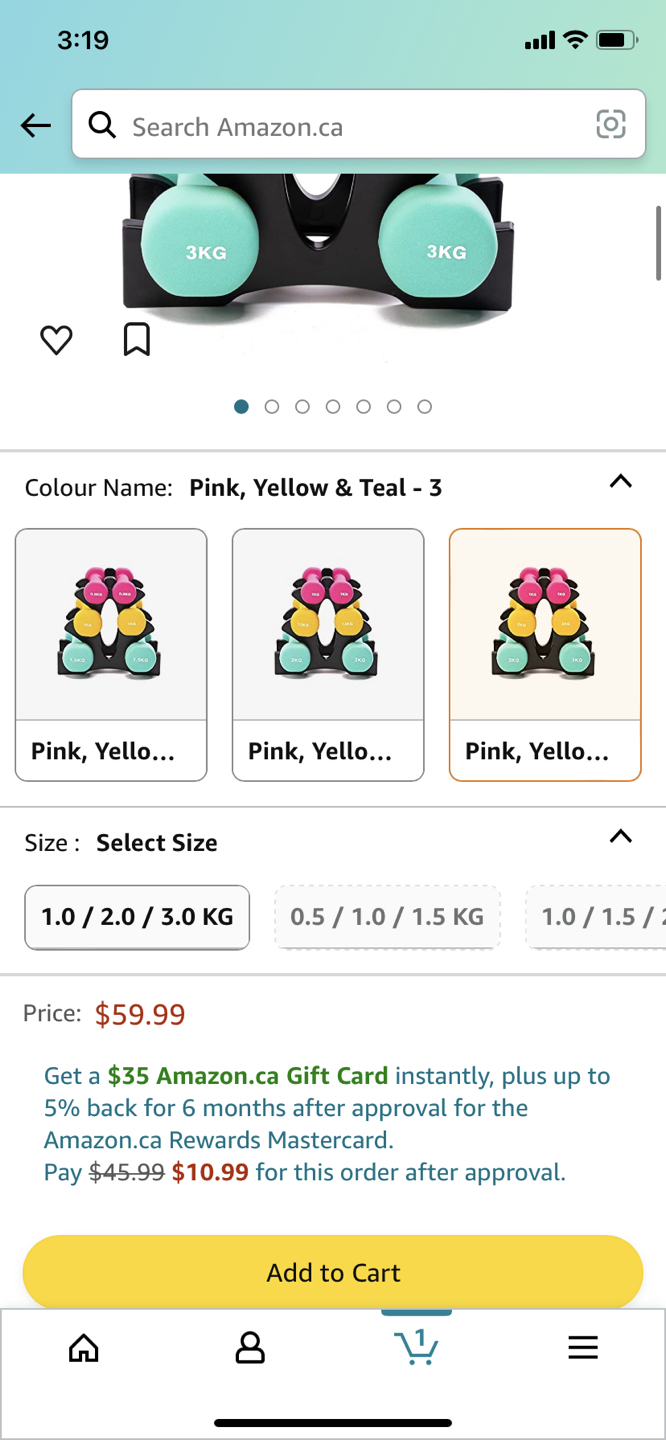This screenshot has width=666, height=1440.
Task: Open the shopping cart icon
Action: pos(417,1346)
